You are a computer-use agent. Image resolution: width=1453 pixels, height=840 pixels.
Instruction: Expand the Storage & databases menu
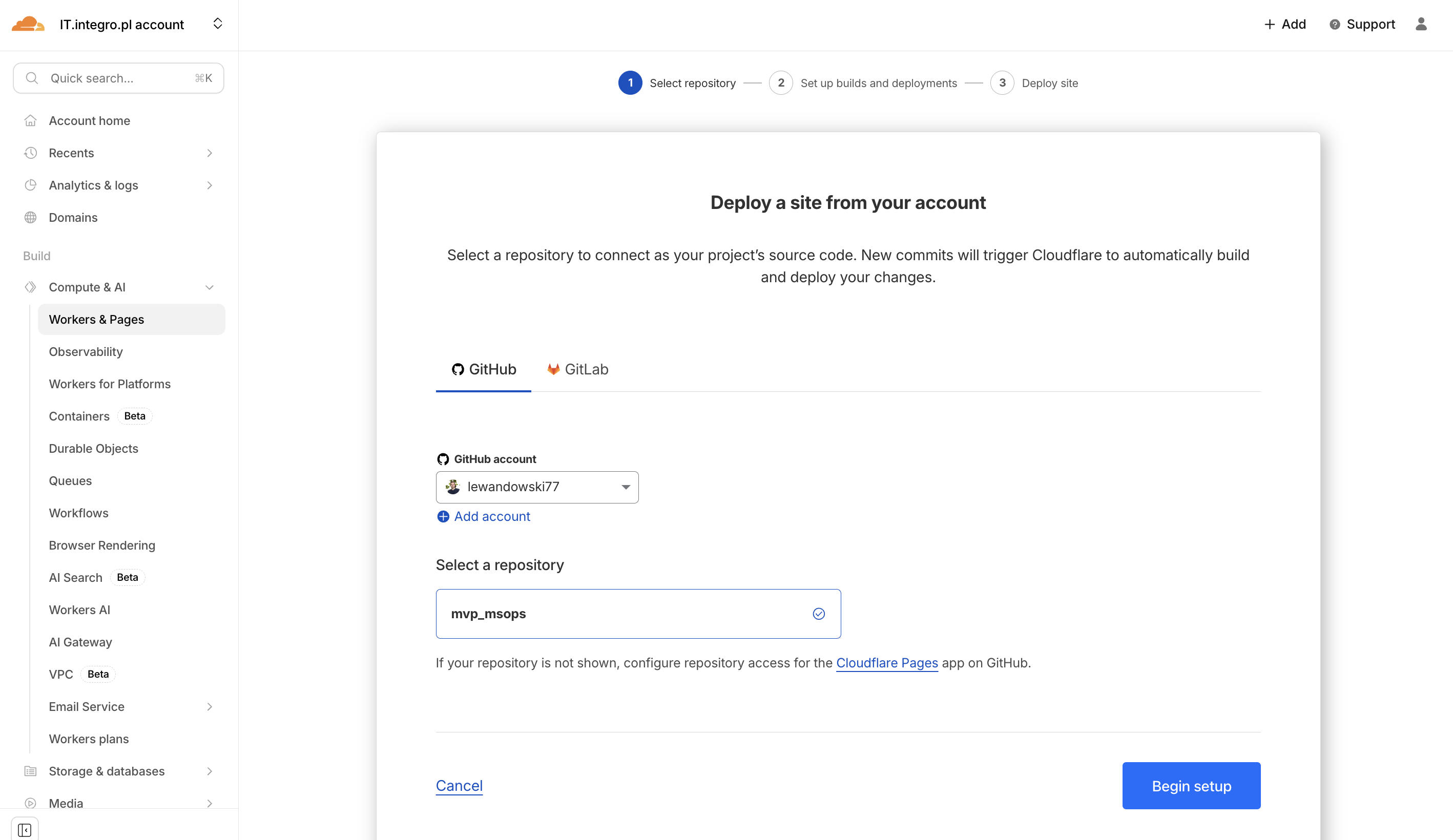pyautogui.click(x=210, y=771)
